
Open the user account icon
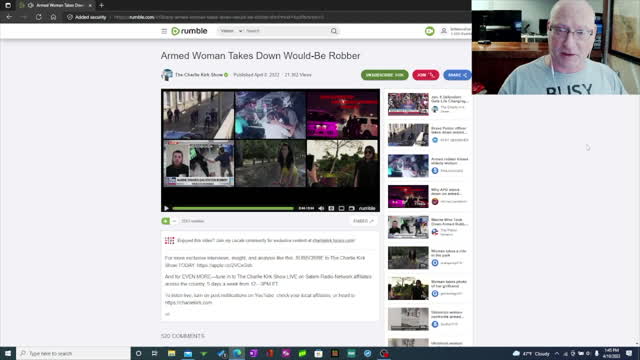(x=444, y=31)
